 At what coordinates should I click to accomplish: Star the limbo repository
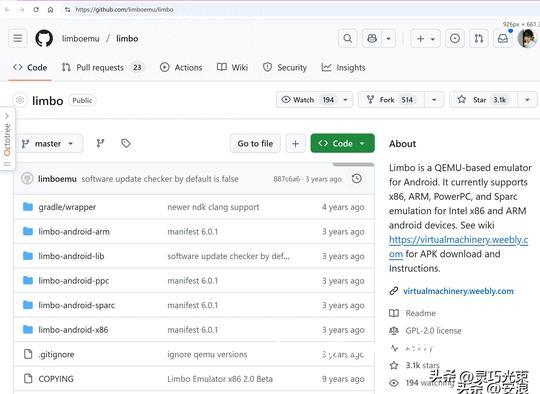coord(484,100)
